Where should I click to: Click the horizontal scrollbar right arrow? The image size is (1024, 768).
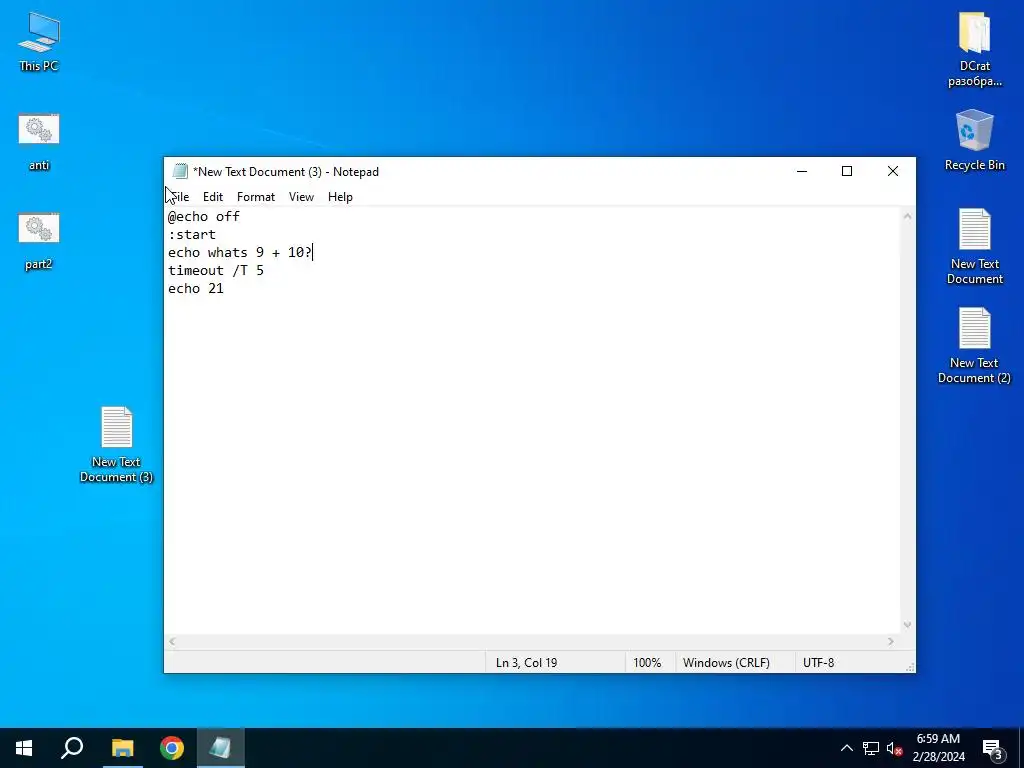pyautogui.click(x=891, y=641)
